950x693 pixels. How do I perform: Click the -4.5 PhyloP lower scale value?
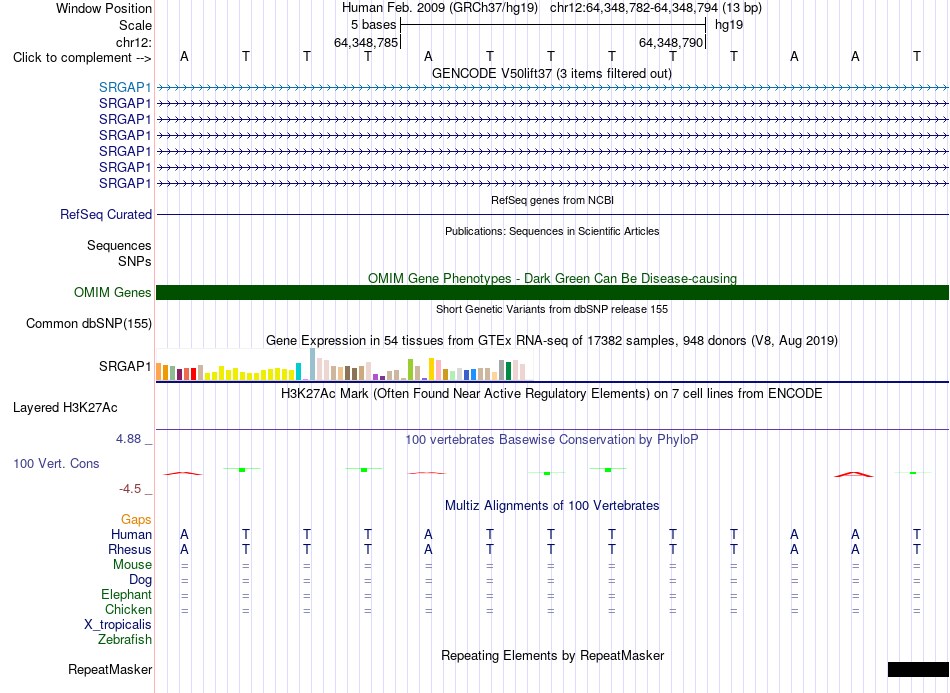130,489
